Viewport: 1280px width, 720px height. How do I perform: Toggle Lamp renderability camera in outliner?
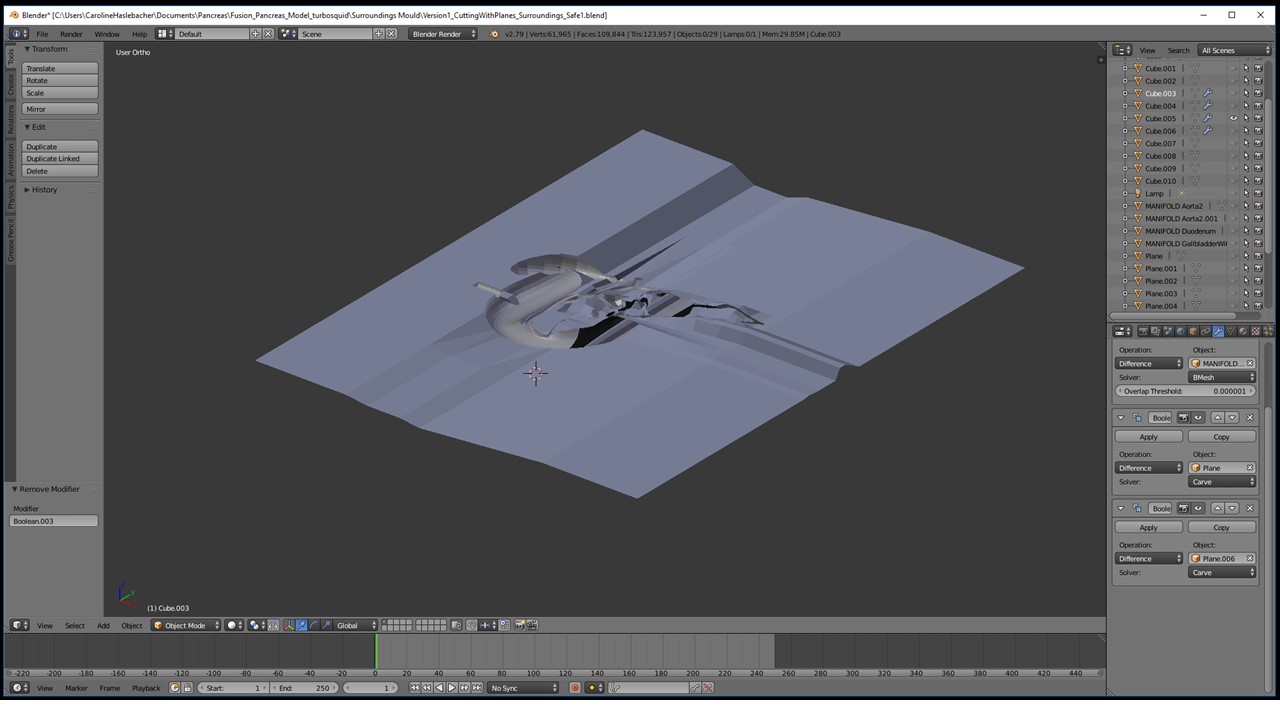pyautogui.click(x=1258, y=193)
